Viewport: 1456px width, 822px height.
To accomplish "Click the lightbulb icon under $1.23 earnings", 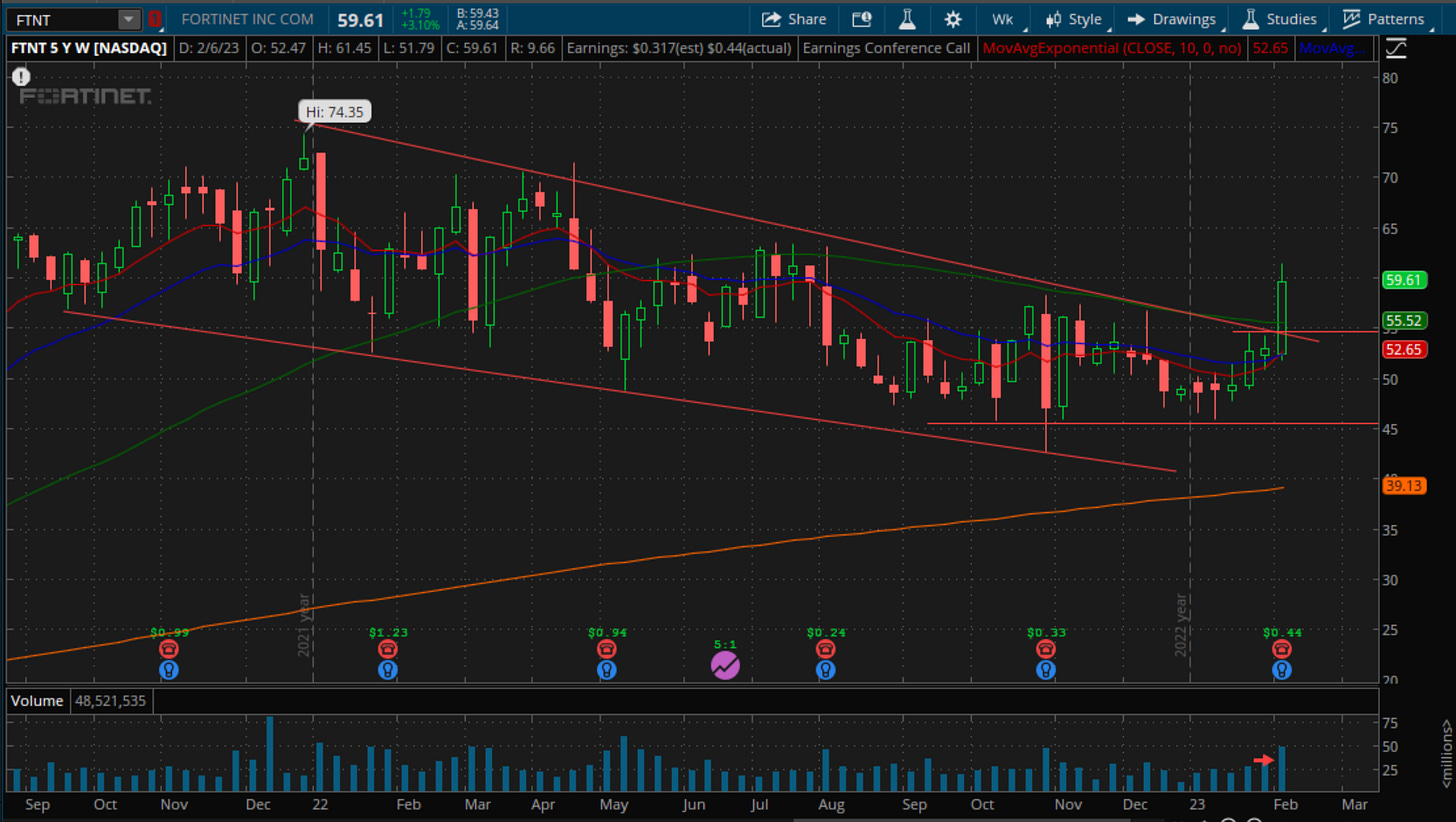I will pos(388,669).
